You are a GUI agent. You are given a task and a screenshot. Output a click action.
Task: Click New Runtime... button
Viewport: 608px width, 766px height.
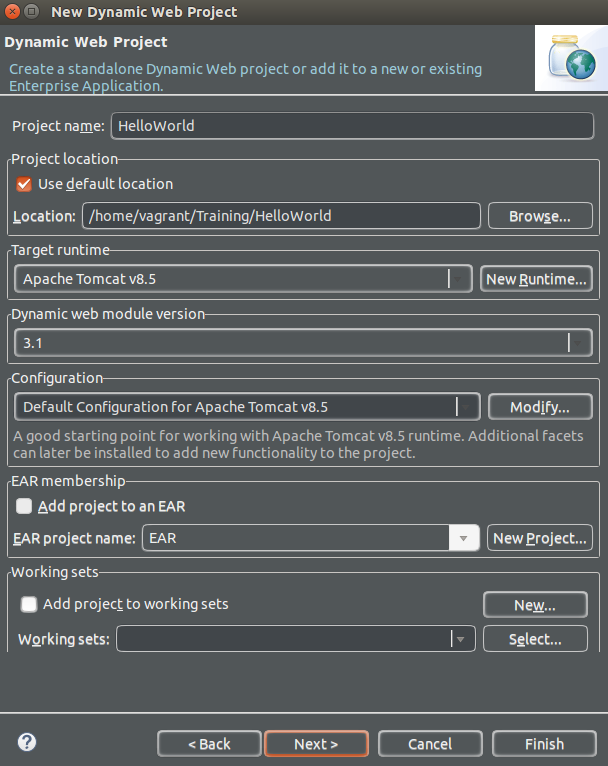[536, 279]
